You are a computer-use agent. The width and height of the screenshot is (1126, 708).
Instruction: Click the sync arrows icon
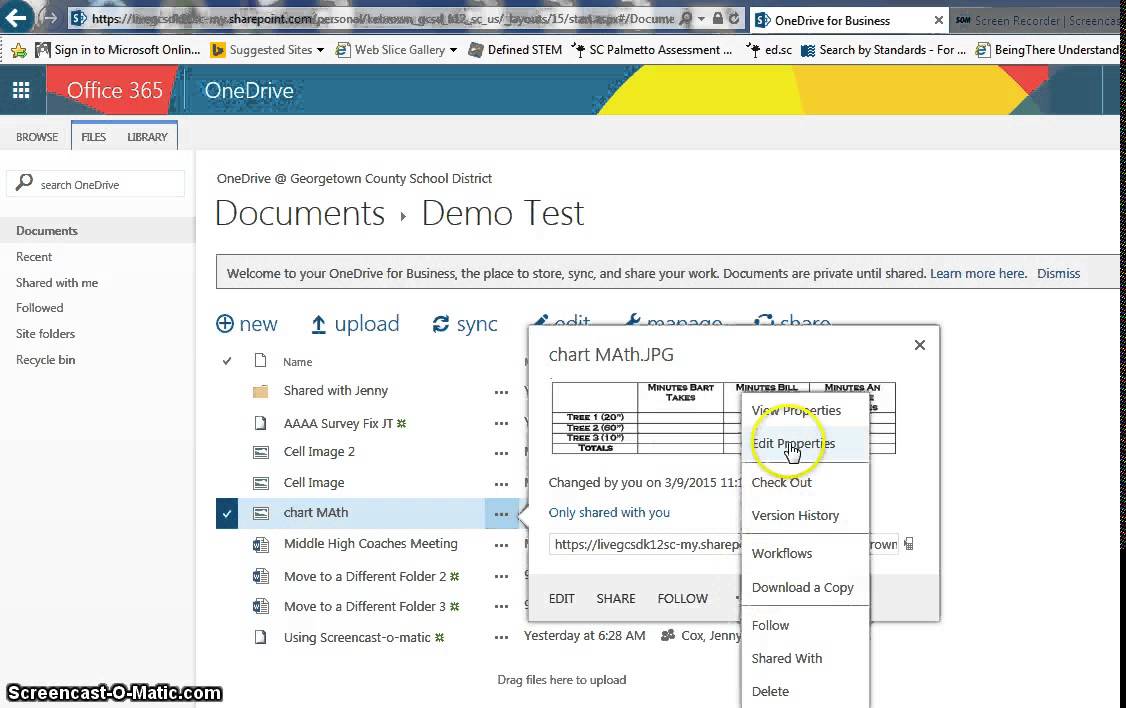point(440,325)
